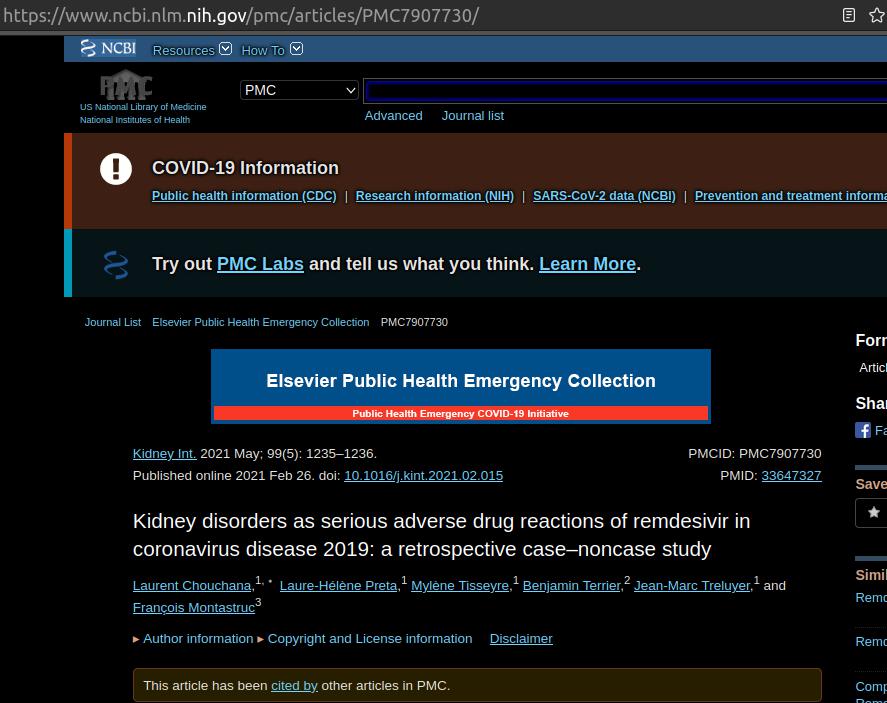Click National Institutes of Health text
Screen dimensions: 887x703
(x=135, y=120)
